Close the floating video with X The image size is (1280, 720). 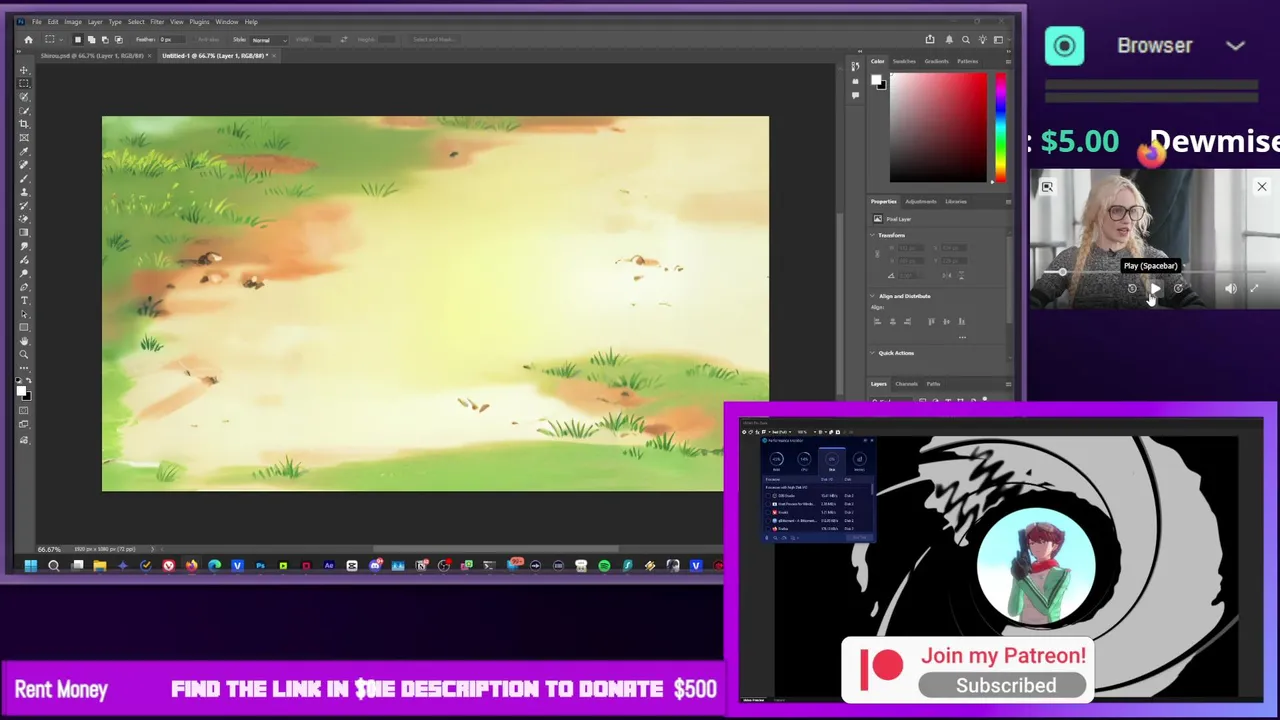[1262, 187]
